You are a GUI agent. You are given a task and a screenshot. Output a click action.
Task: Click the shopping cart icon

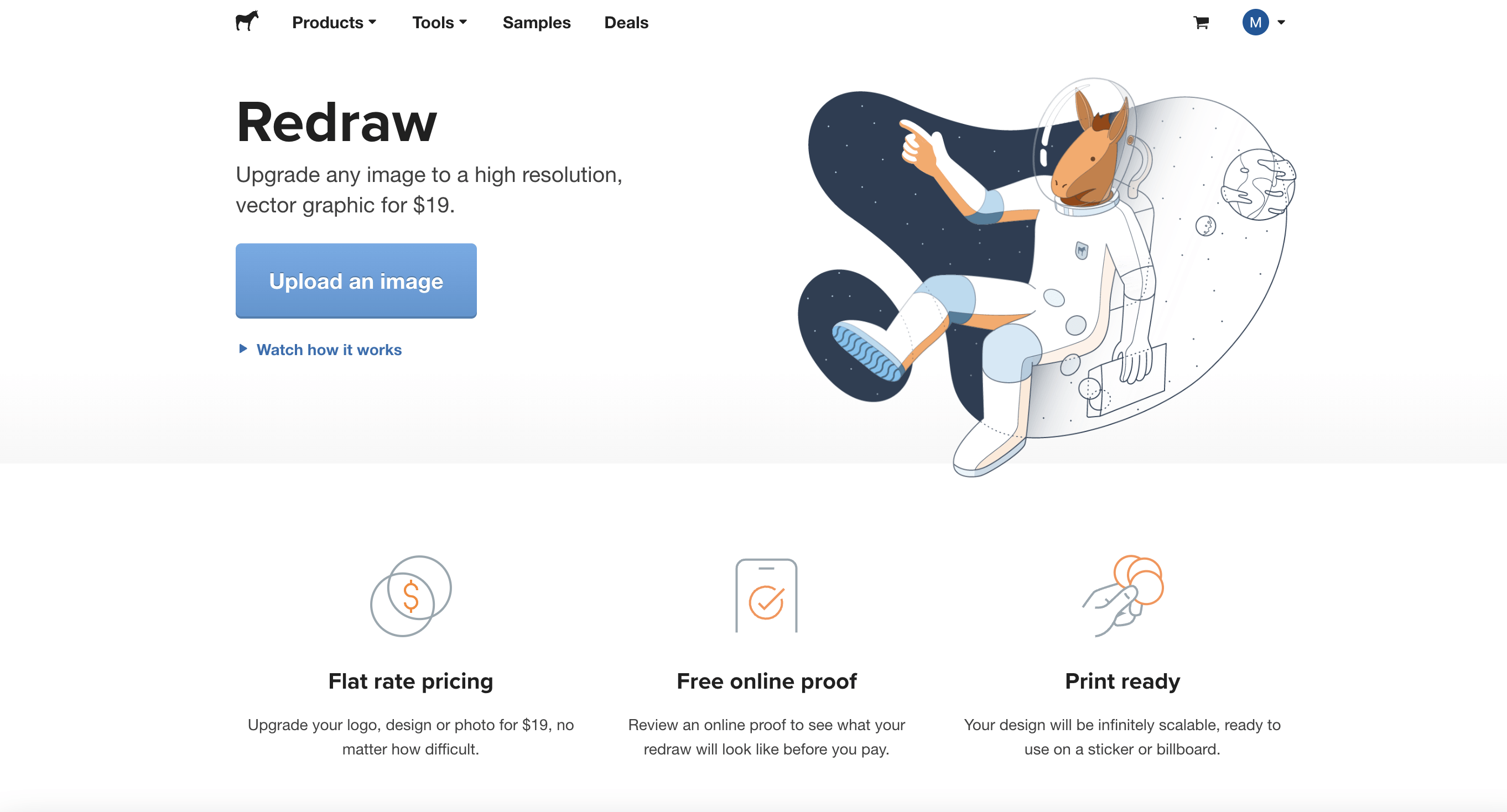pyautogui.click(x=1201, y=21)
